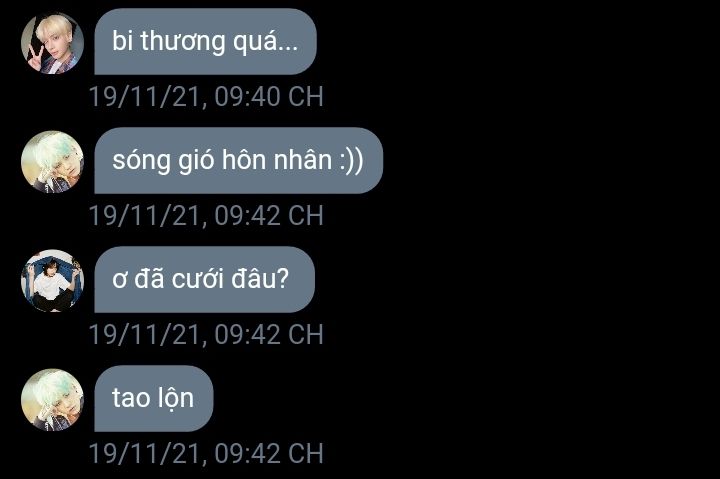720x479 pixels.
Task: Click the word 'thương' in the first bubble
Action: click(x=183, y=42)
